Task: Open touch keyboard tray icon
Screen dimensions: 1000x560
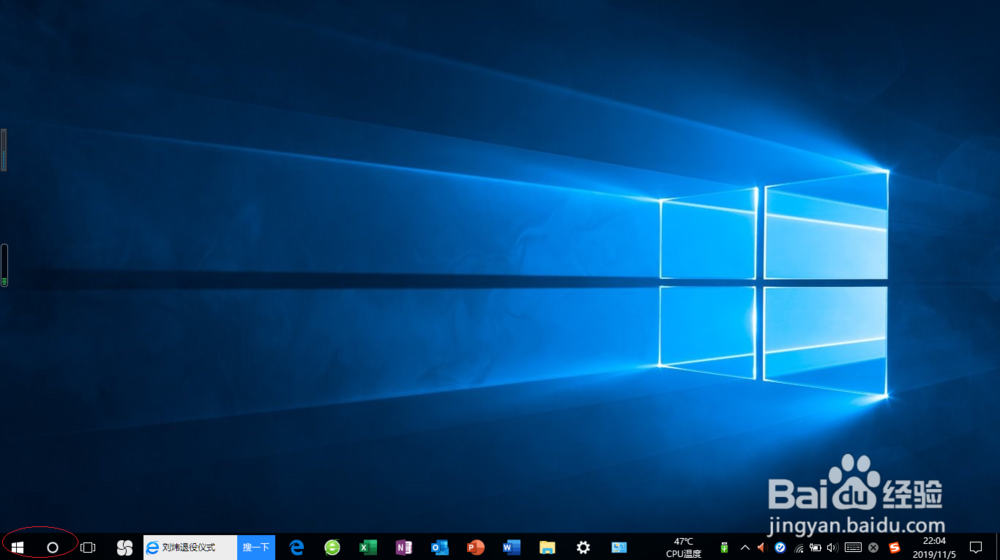Action: coord(853,547)
